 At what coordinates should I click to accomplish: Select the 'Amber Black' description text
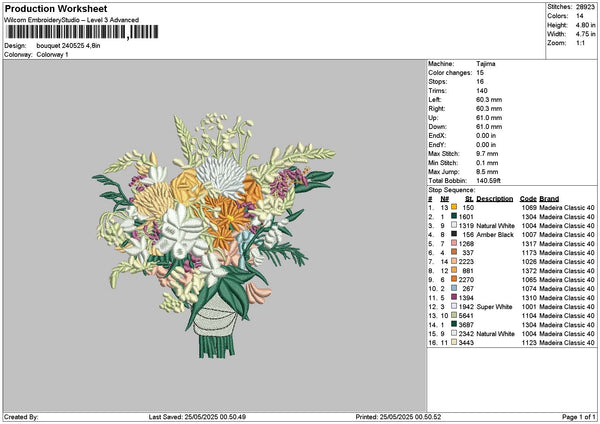pos(495,235)
